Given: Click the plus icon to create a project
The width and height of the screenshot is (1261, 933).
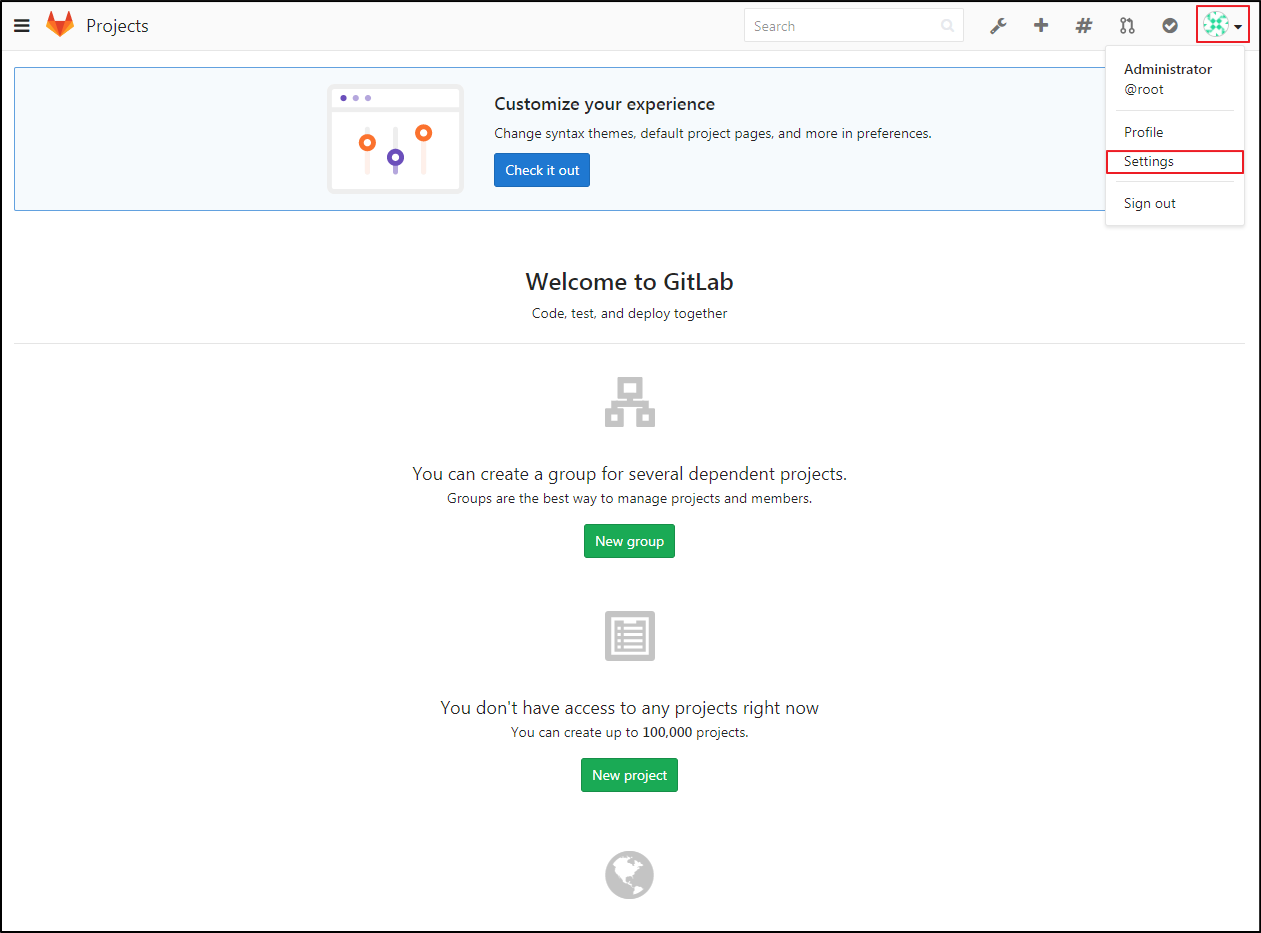Looking at the screenshot, I should [1041, 26].
